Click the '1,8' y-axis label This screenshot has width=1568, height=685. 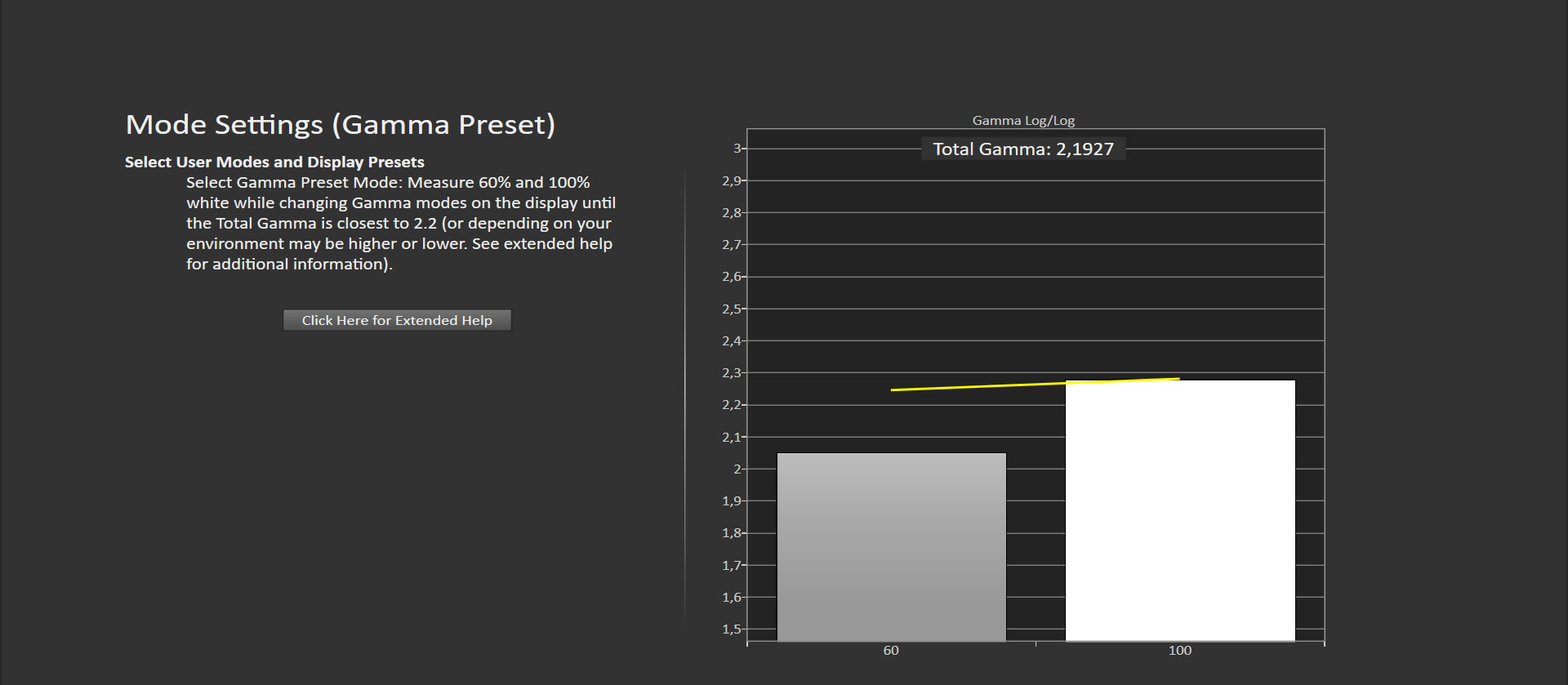(x=731, y=532)
